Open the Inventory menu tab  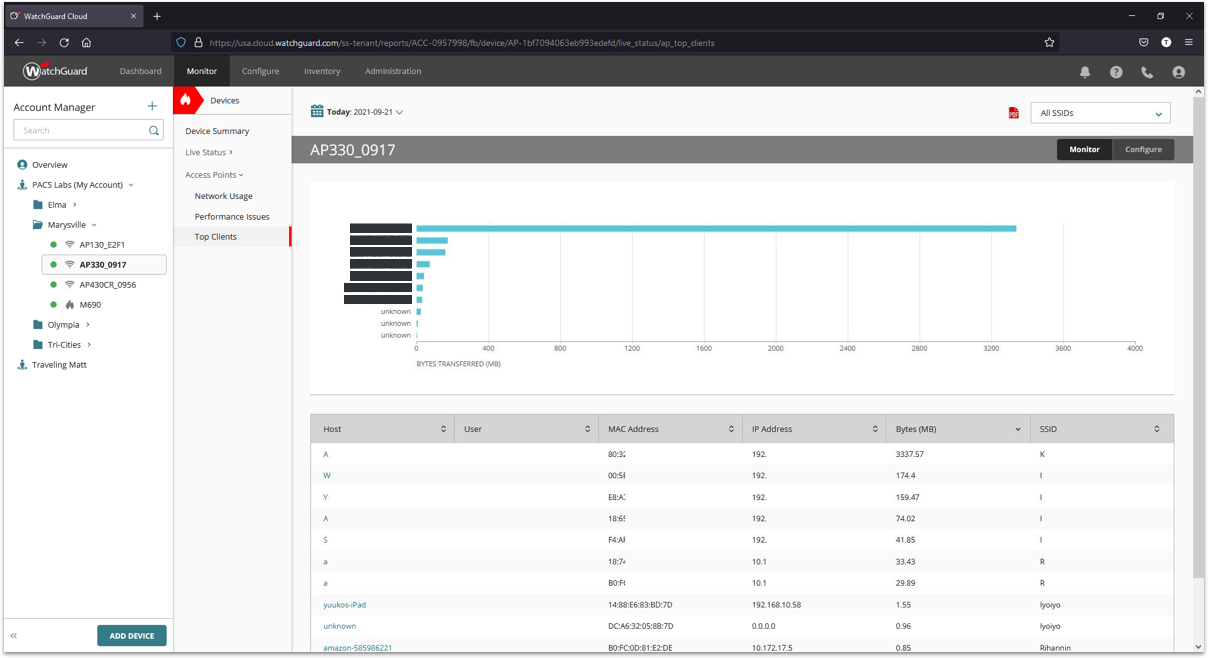pos(322,71)
